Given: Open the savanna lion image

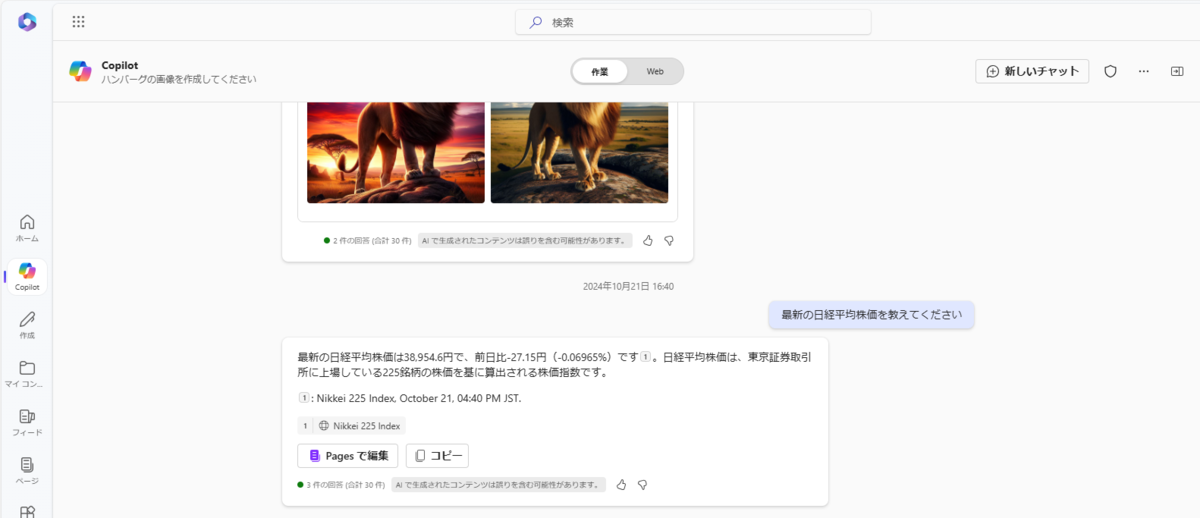Looking at the screenshot, I should pyautogui.click(x=579, y=152).
